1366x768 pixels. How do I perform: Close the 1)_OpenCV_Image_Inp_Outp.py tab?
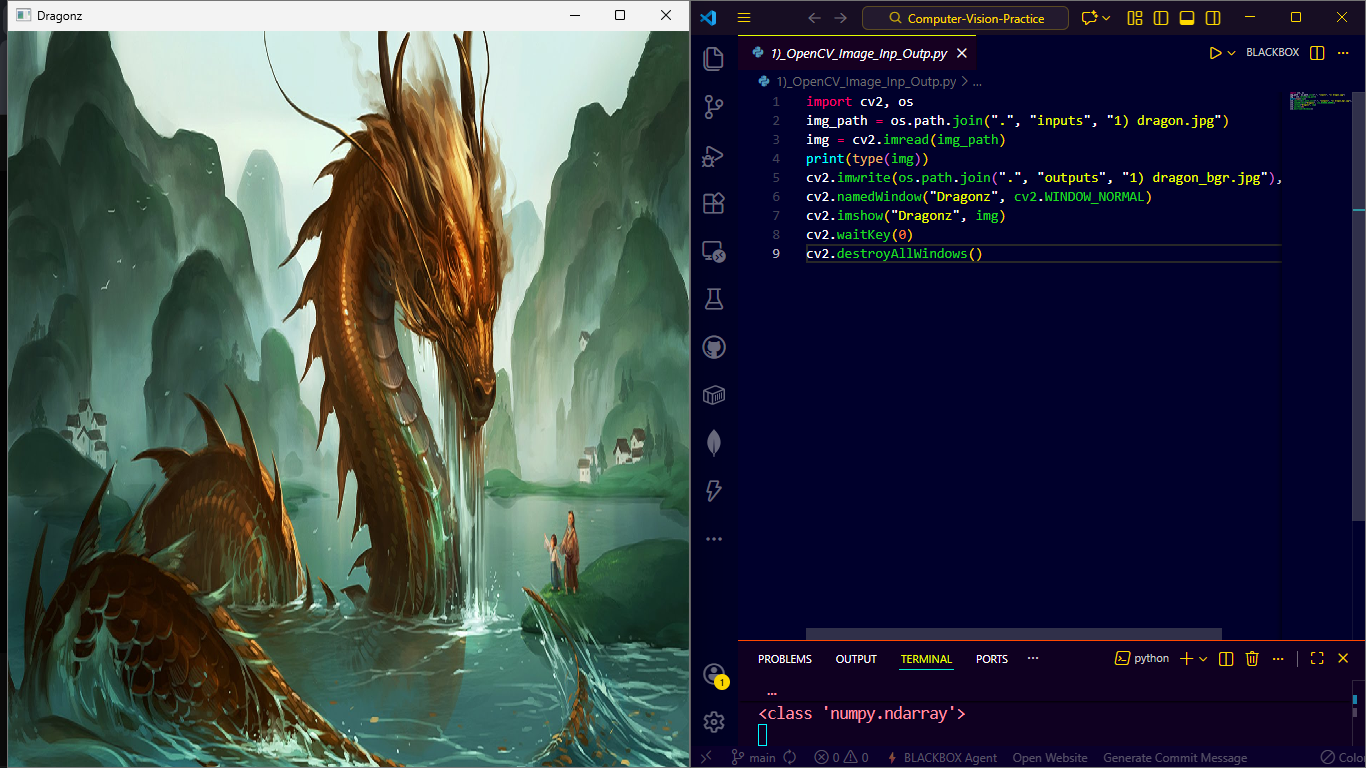click(962, 53)
